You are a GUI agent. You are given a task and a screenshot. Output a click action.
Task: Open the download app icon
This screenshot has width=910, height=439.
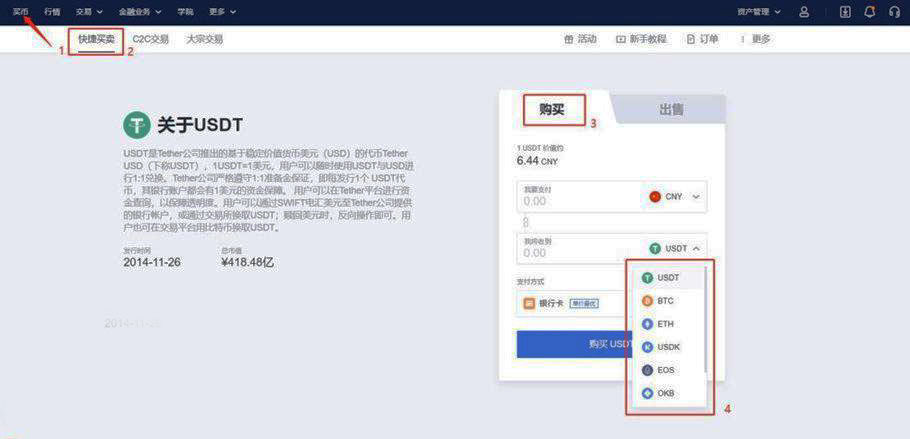[x=845, y=12]
